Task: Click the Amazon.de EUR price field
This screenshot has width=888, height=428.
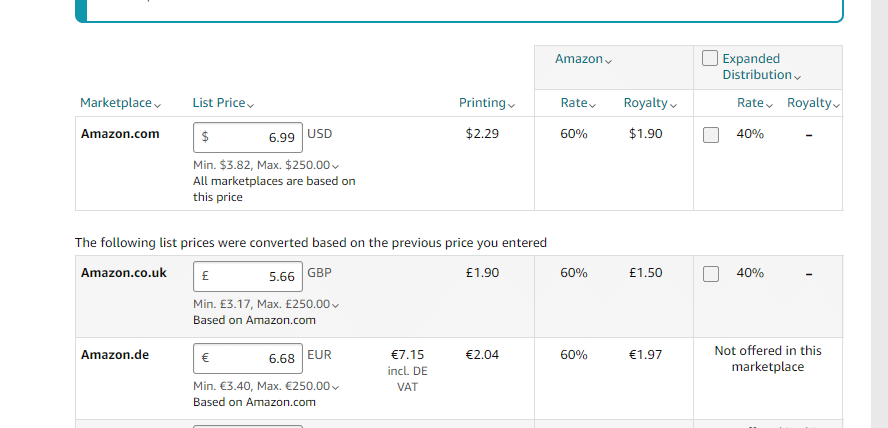Action: pos(247,358)
